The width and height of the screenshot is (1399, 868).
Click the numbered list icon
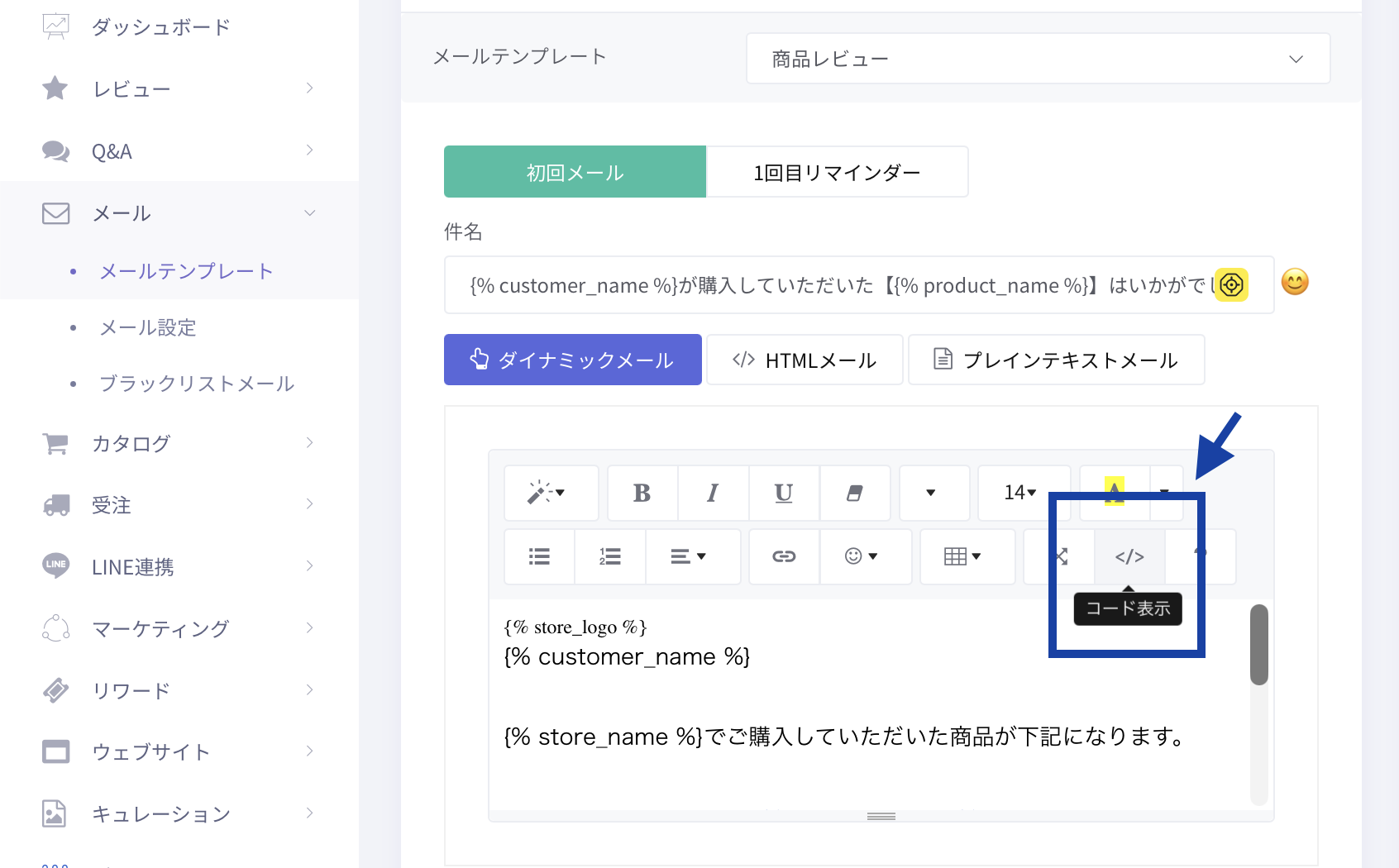pyautogui.click(x=610, y=556)
